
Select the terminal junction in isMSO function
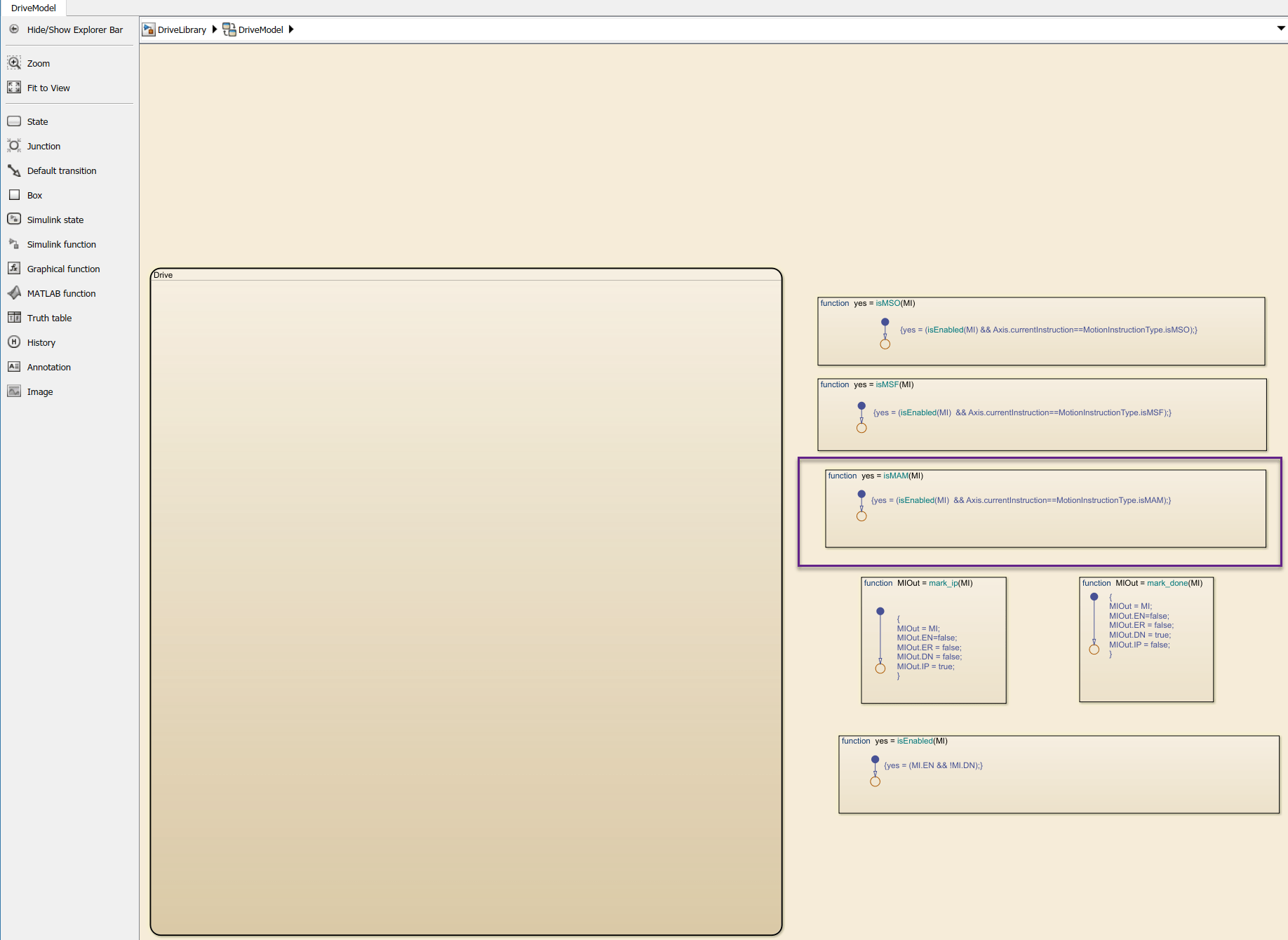(x=885, y=344)
